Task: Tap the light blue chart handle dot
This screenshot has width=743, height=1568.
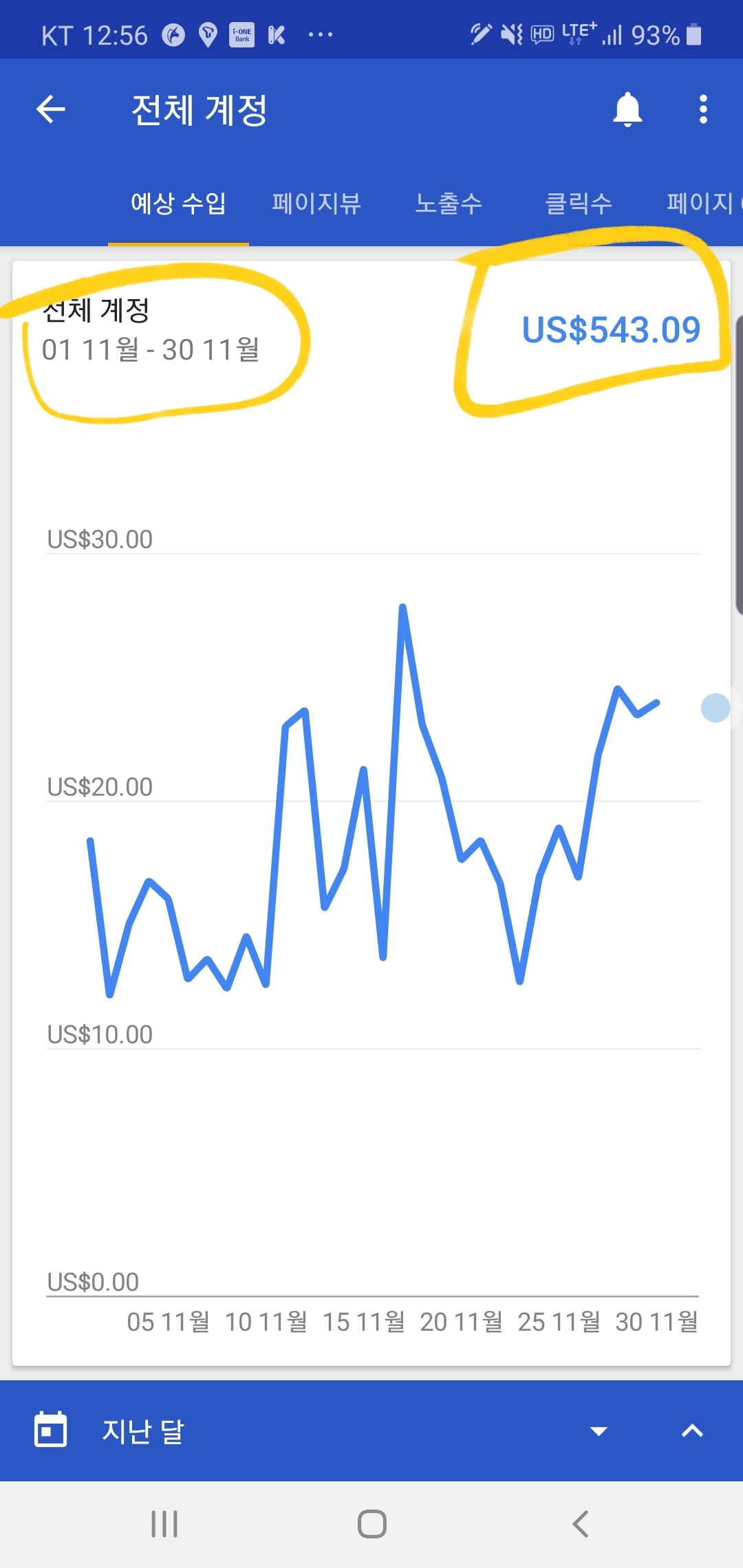Action: tap(715, 708)
